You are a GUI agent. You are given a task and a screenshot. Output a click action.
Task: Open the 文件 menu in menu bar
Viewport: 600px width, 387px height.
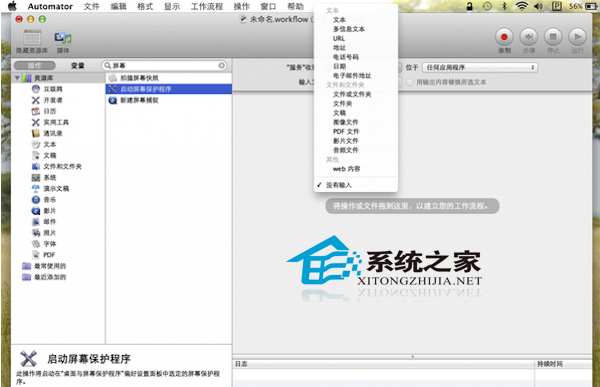pos(91,6)
